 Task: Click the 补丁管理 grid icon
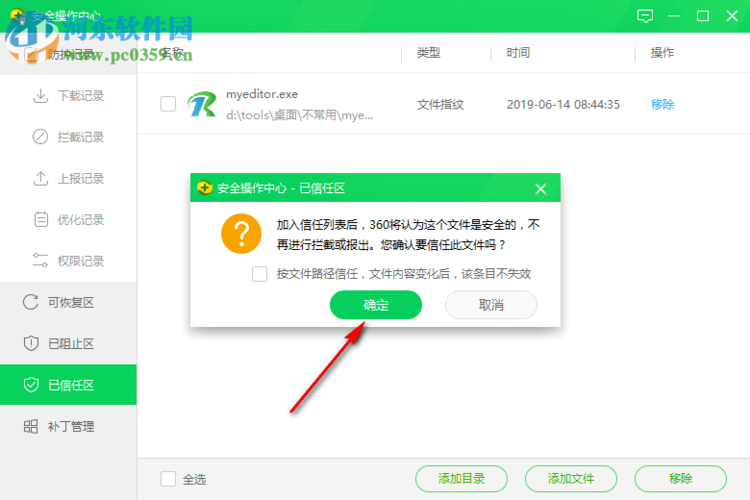(31, 426)
